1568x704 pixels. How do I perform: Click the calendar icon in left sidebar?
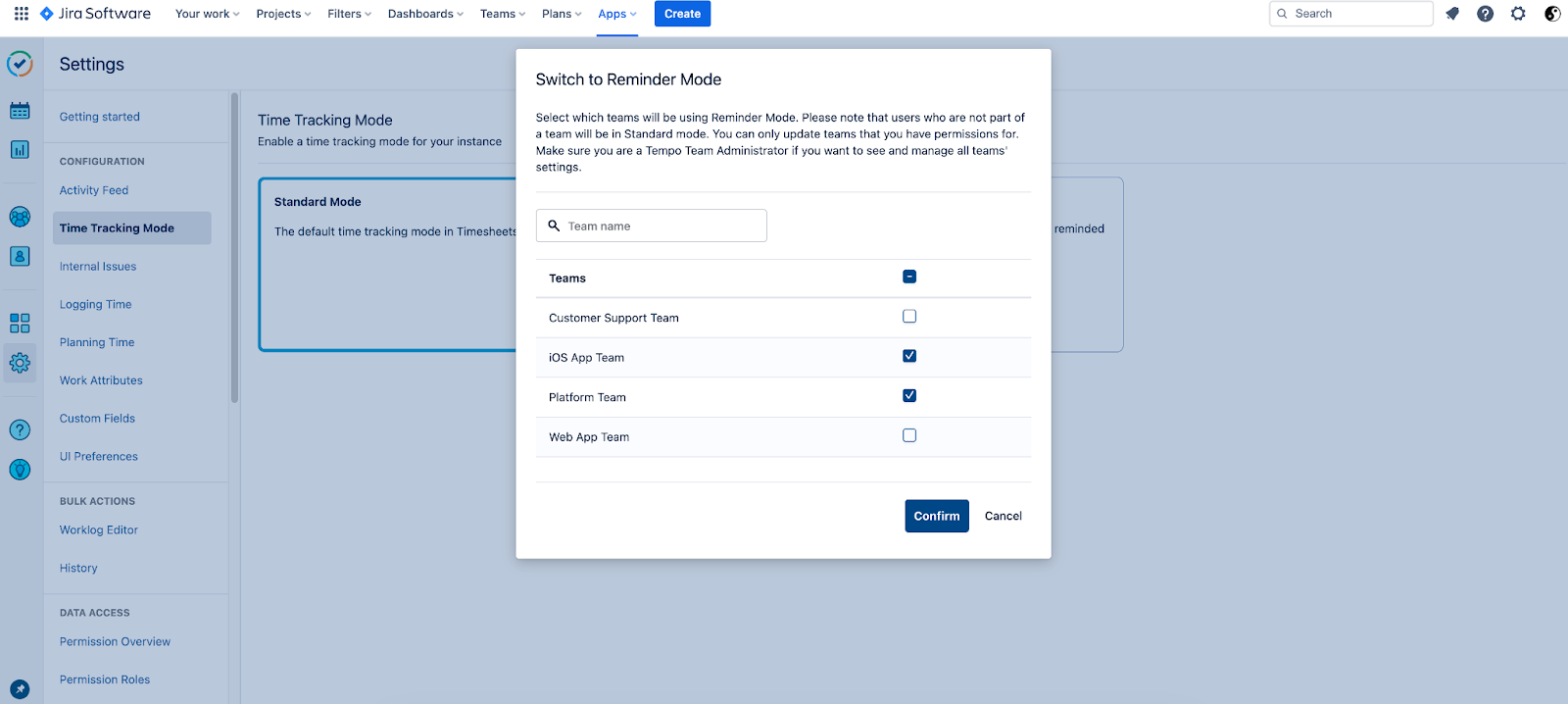(x=20, y=111)
